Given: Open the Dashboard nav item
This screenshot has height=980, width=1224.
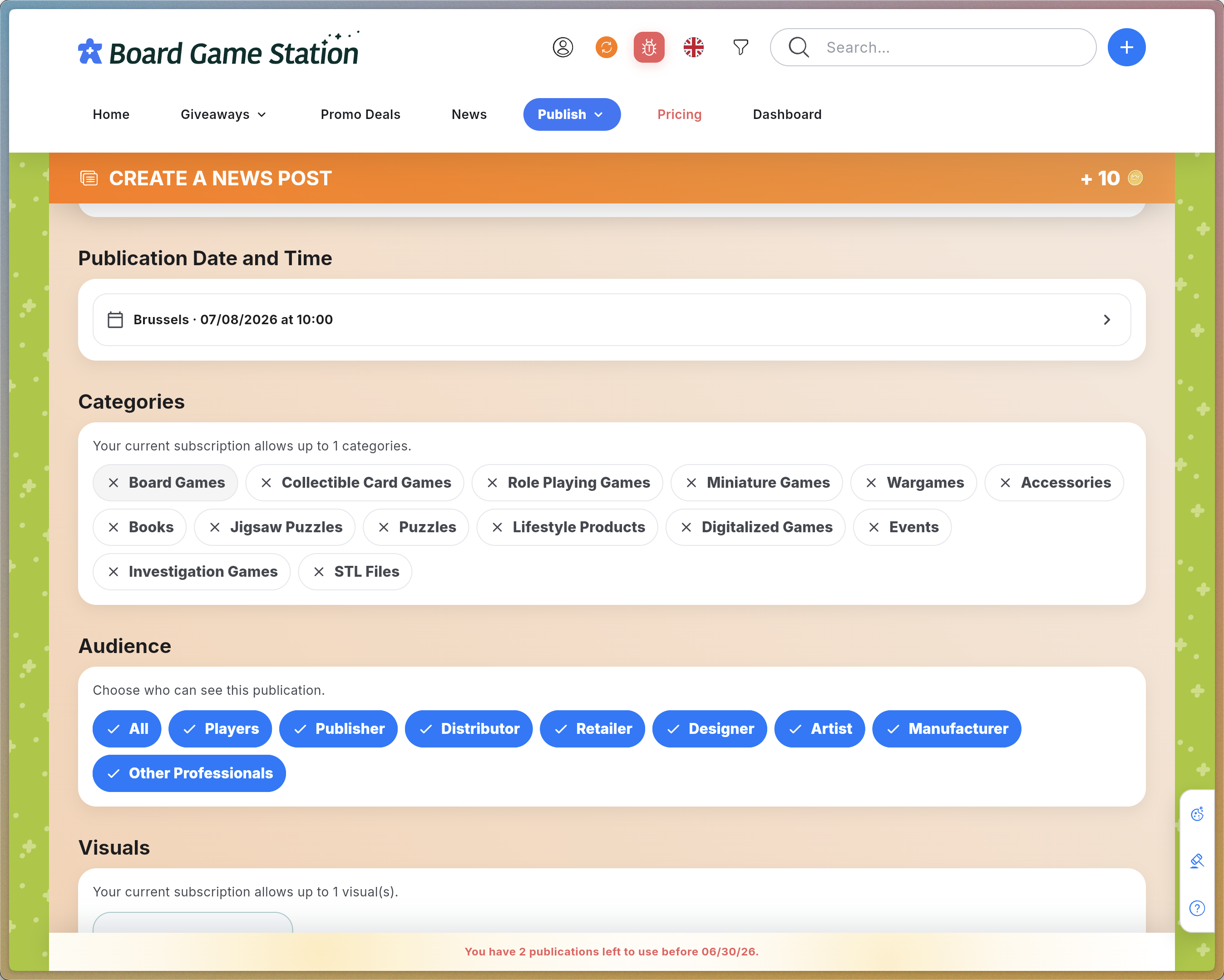Looking at the screenshot, I should (x=787, y=115).
